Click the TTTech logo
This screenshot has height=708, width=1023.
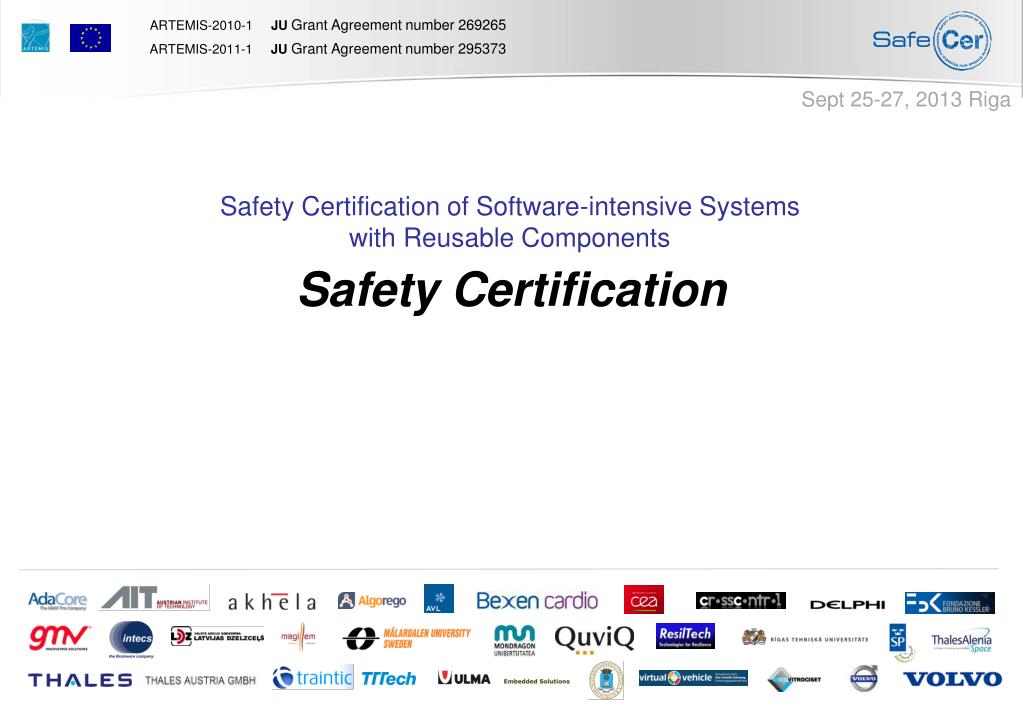pyautogui.click(x=388, y=679)
